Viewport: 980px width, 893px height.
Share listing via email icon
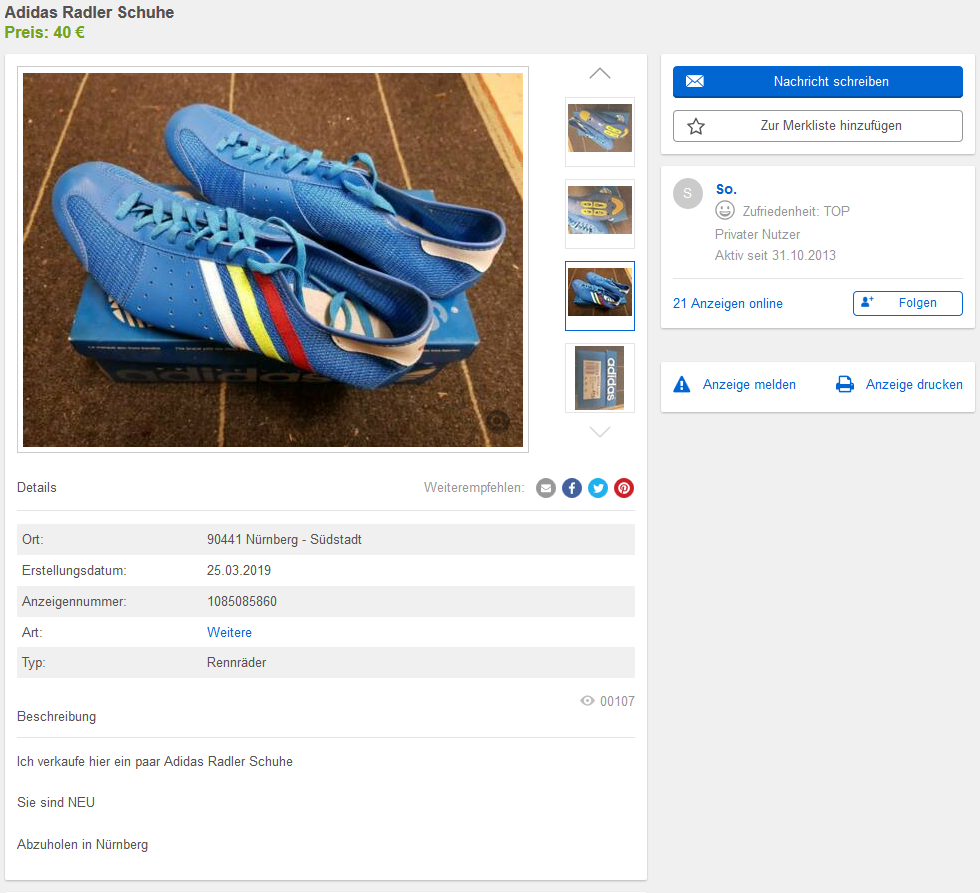pos(546,488)
